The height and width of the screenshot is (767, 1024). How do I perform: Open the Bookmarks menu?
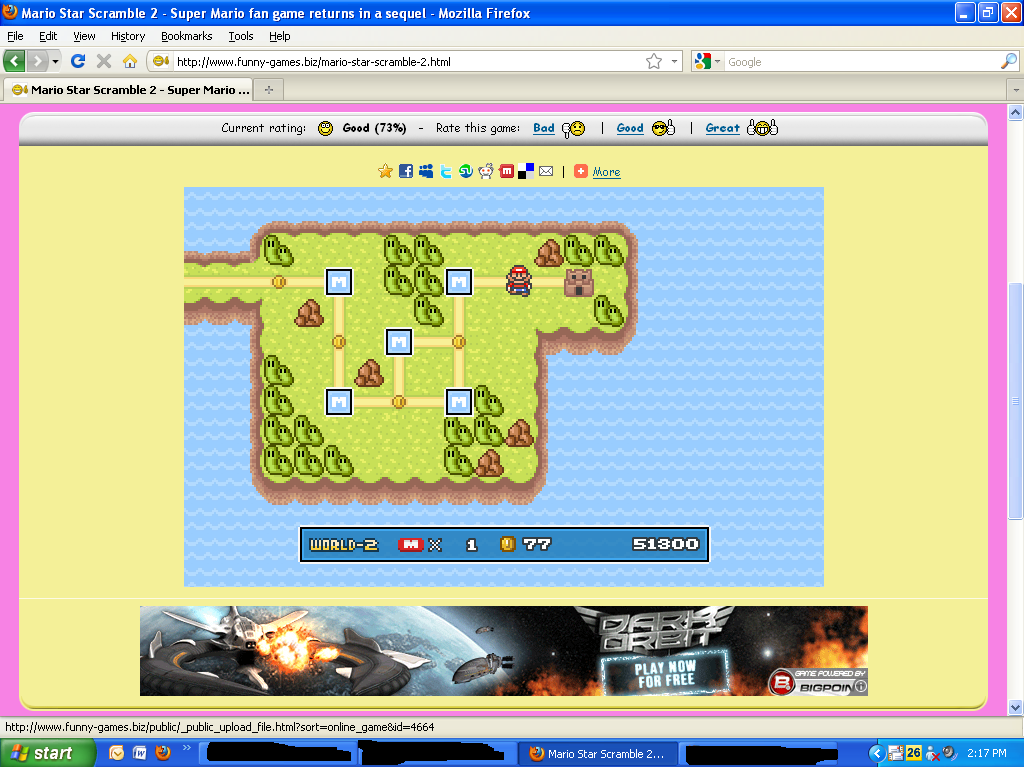(186, 36)
